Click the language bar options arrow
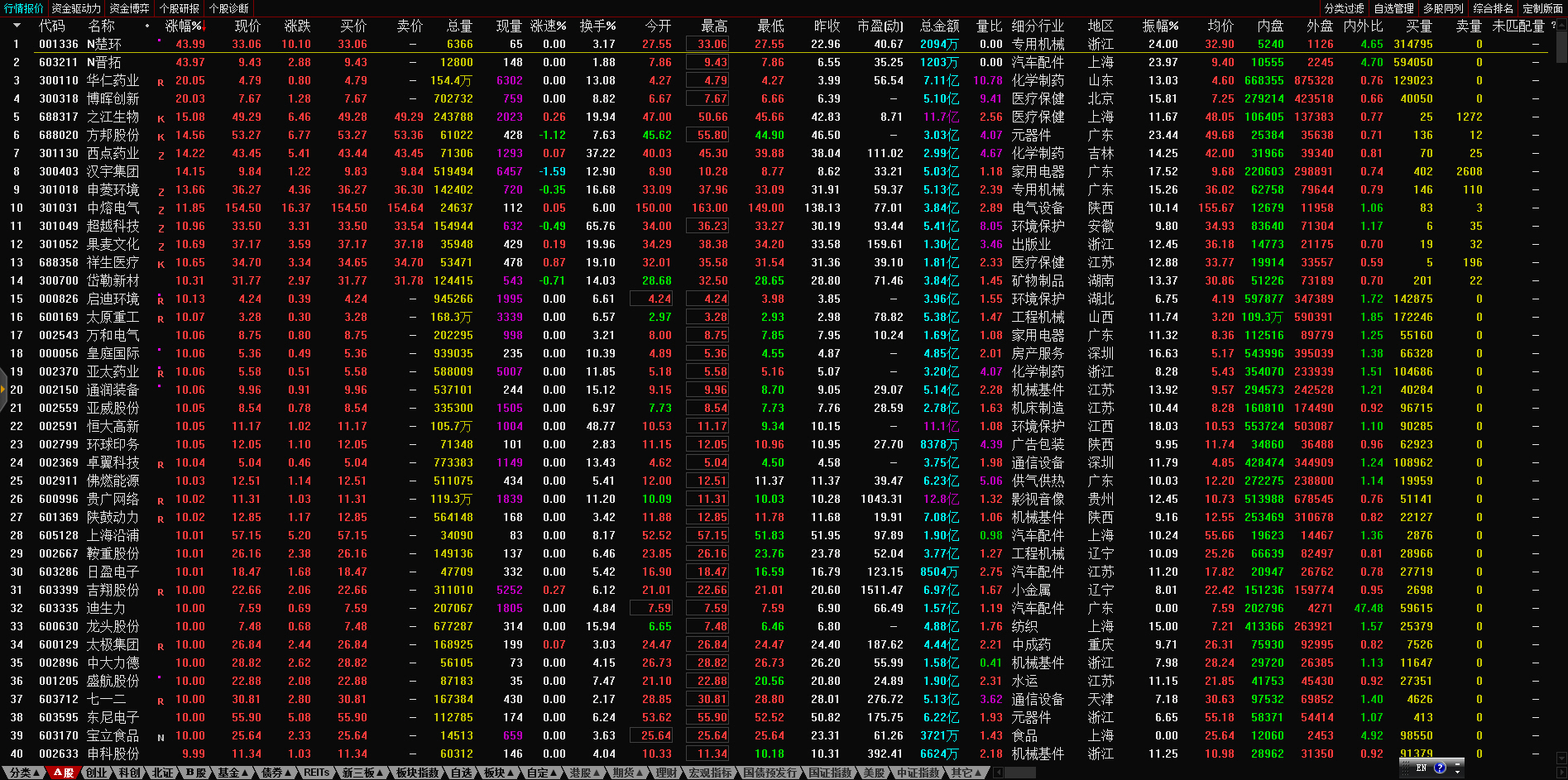The image size is (1568, 780). 1457,769
